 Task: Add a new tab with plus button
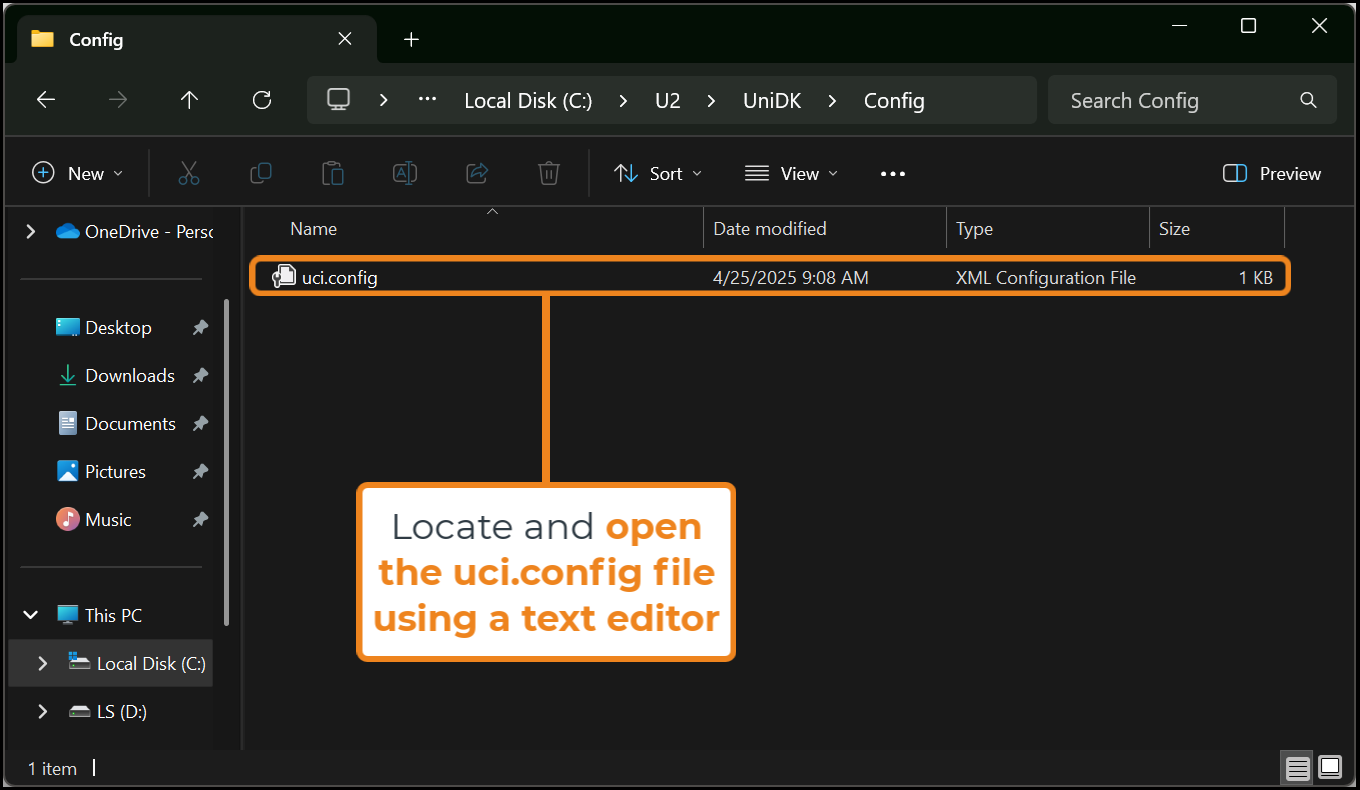[411, 39]
